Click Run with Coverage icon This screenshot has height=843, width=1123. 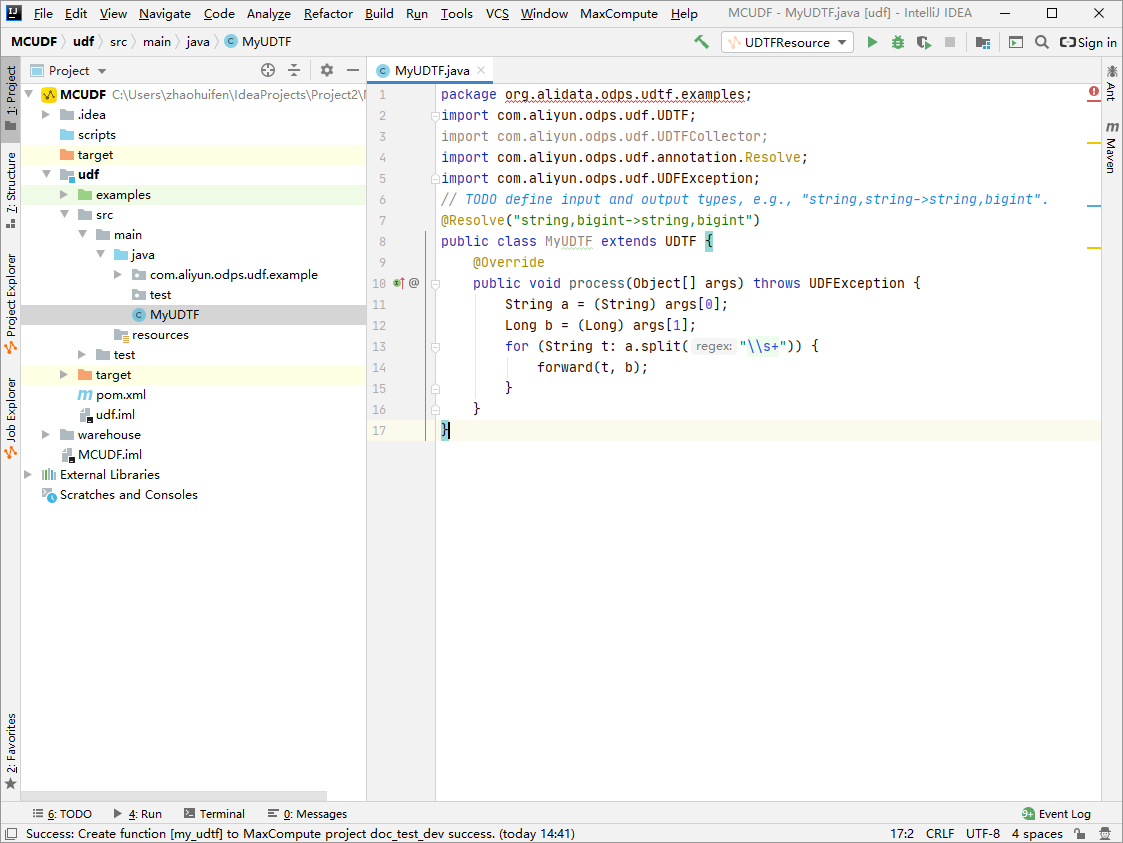tap(924, 42)
